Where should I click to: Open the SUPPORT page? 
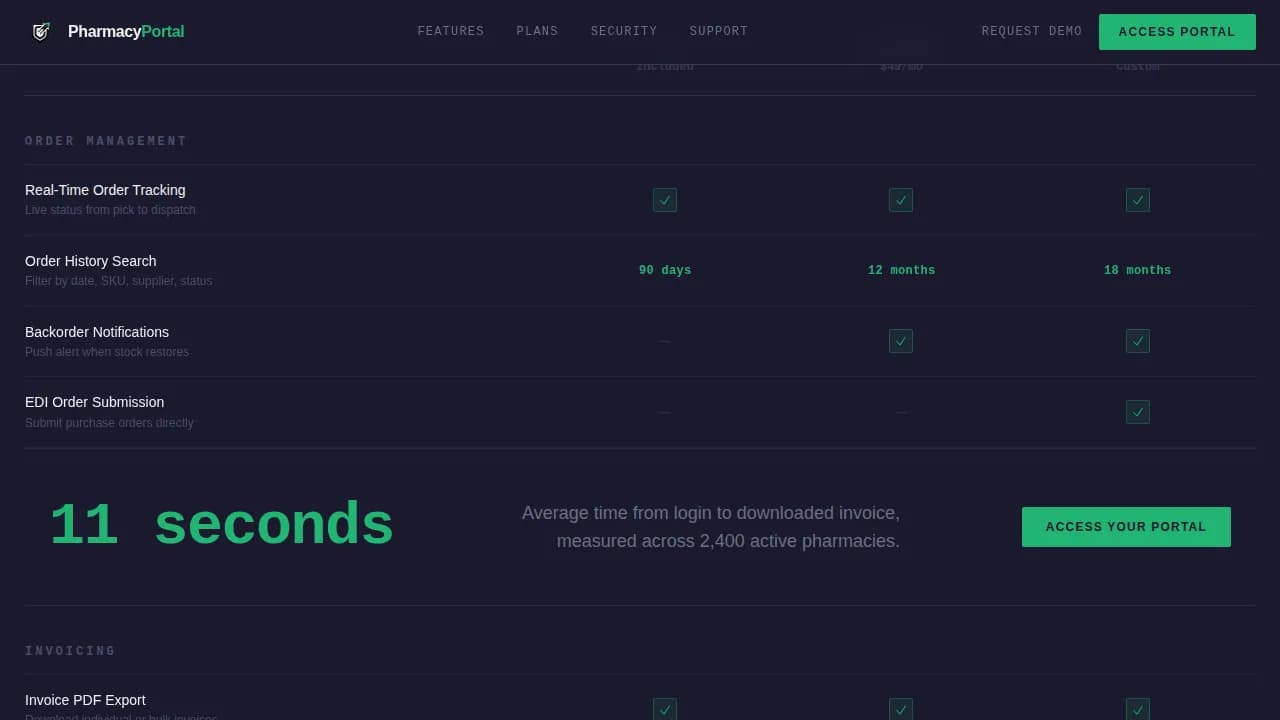coord(718,31)
